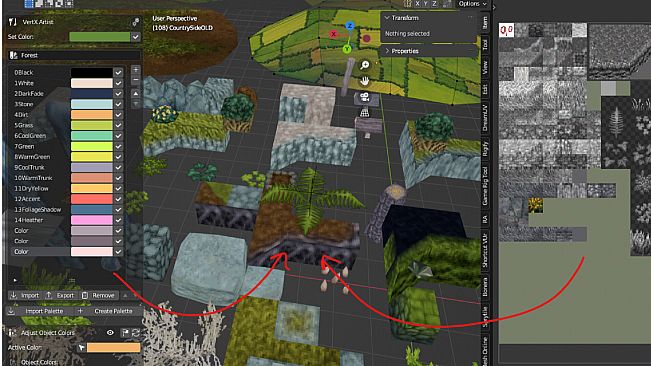Click the add palette color plus icon
651x366 pixels.
coord(135,70)
